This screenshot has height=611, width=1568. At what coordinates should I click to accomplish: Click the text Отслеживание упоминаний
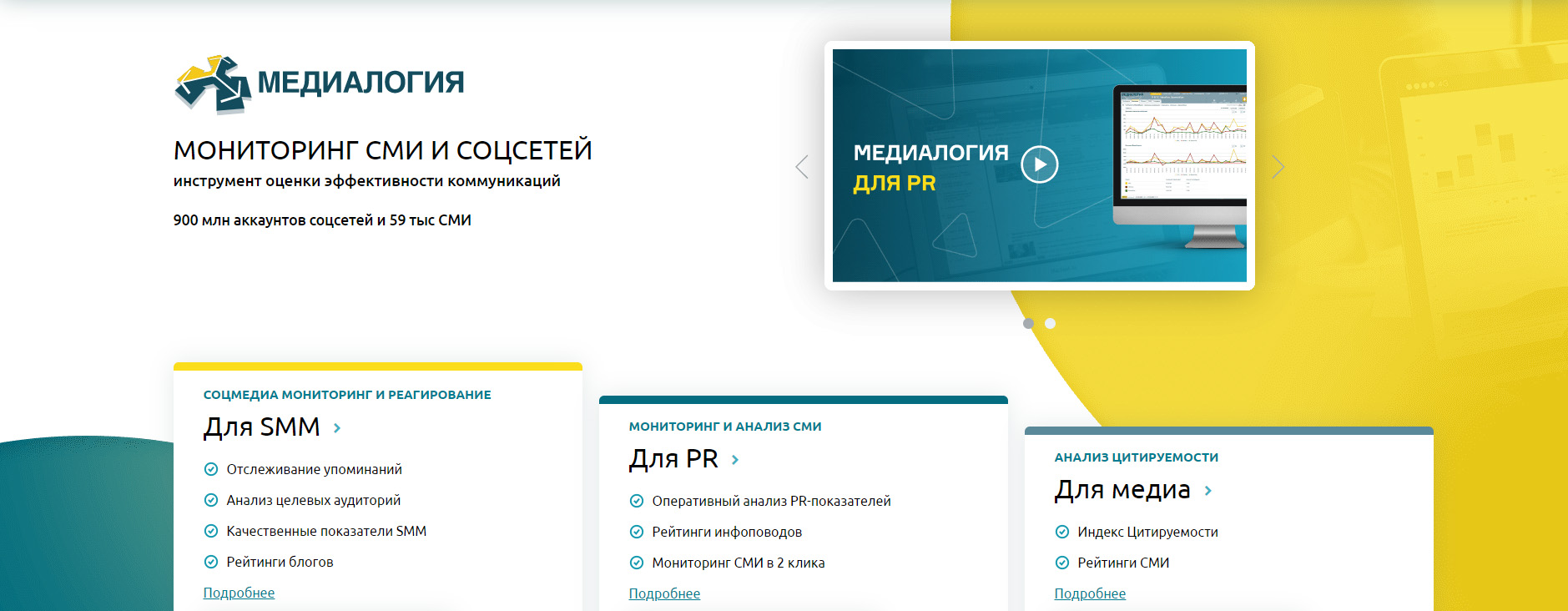(315, 469)
